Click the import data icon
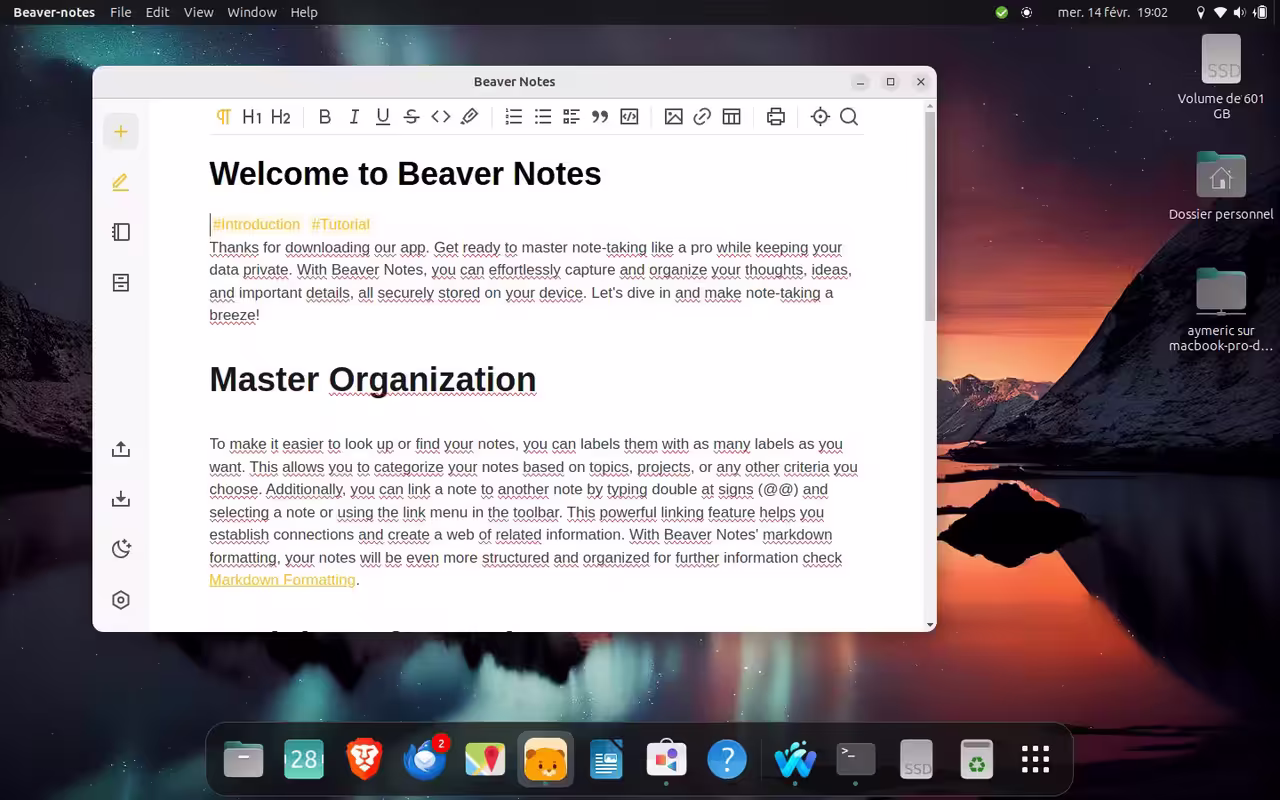Image resolution: width=1280 pixels, height=800 pixels. click(121, 499)
